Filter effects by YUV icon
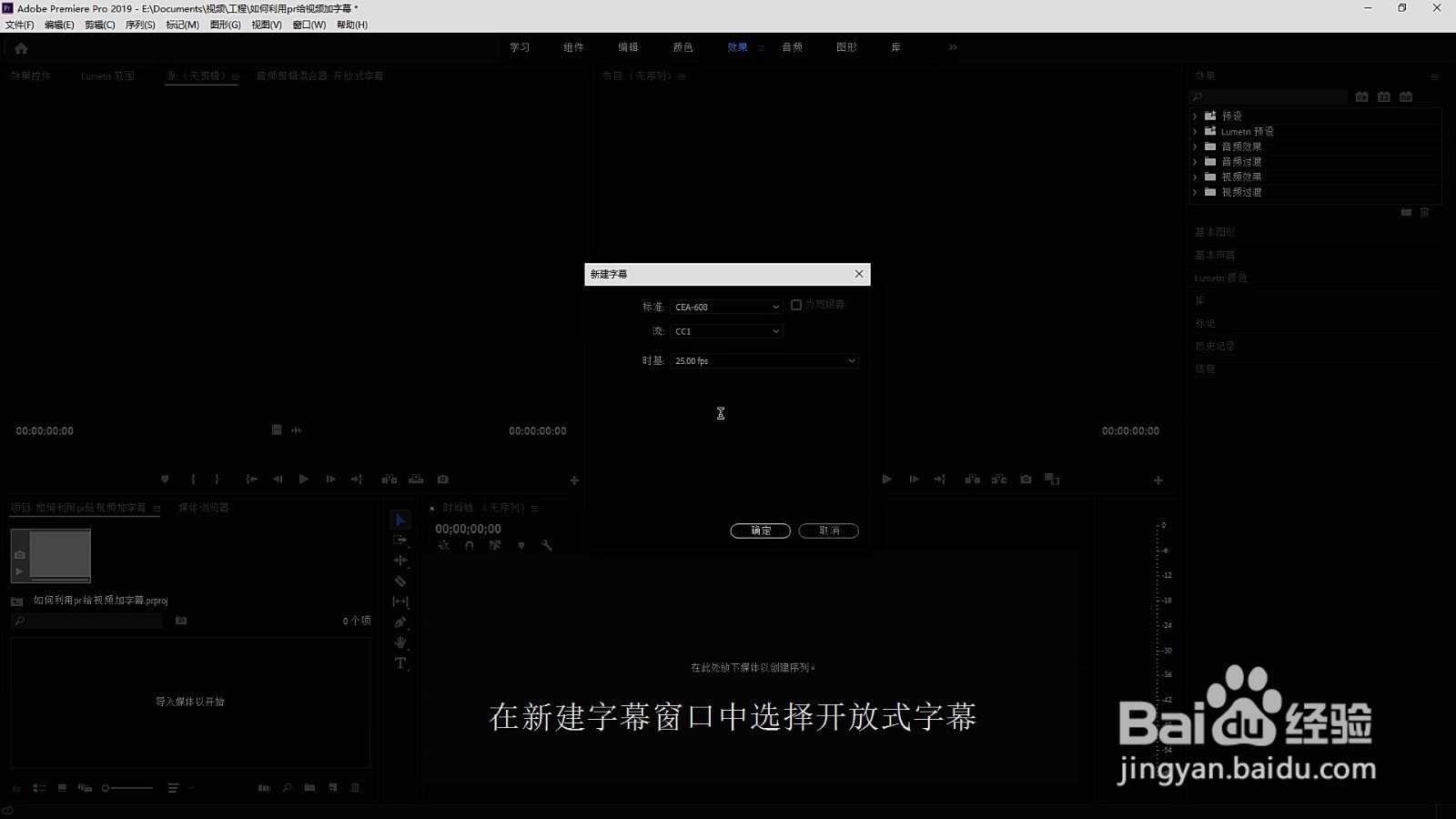Screen dimensions: 1456x819 tap(1406, 97)
